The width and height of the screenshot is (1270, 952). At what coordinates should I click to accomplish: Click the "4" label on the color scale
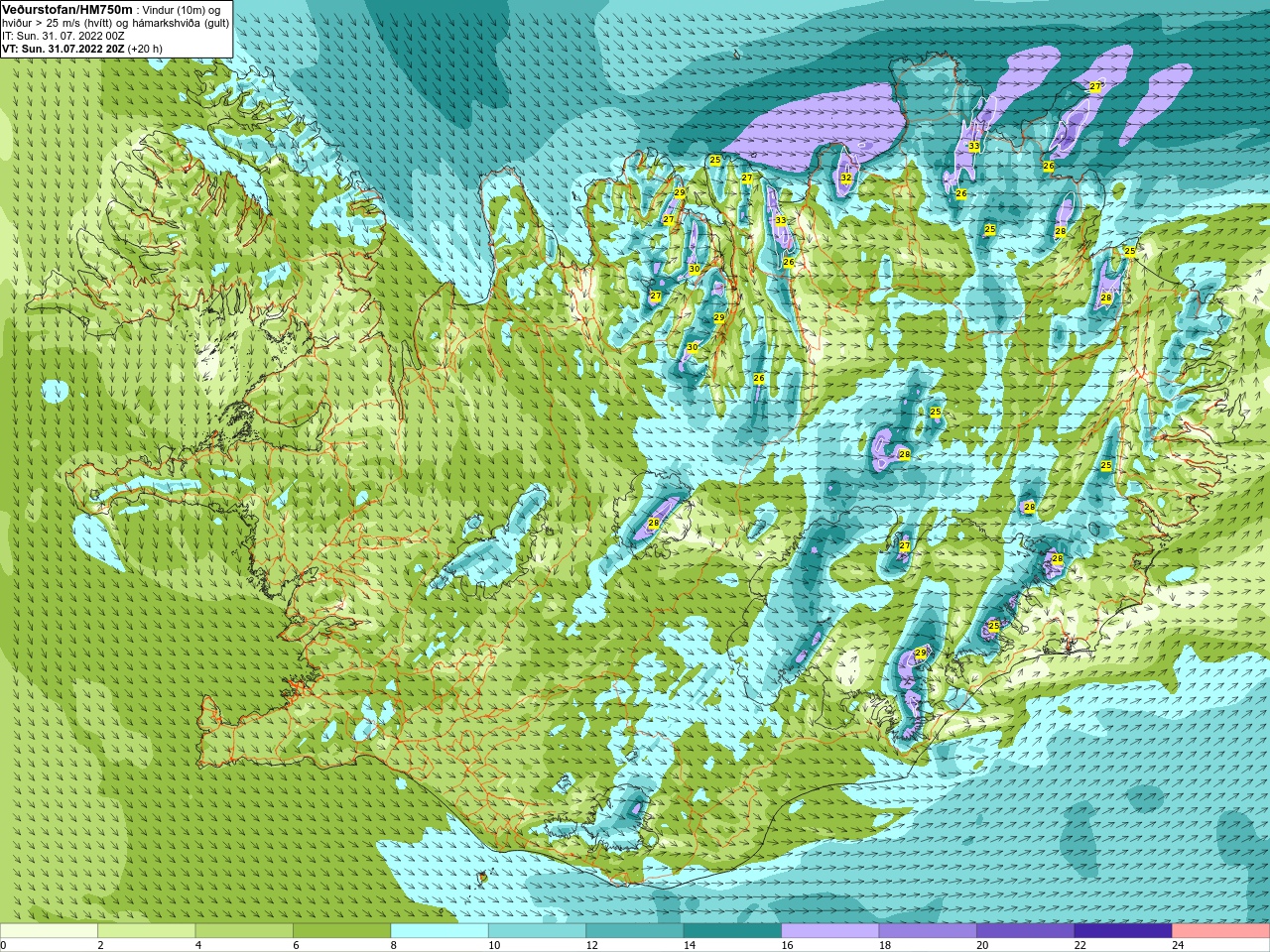[x=197, y=945]
